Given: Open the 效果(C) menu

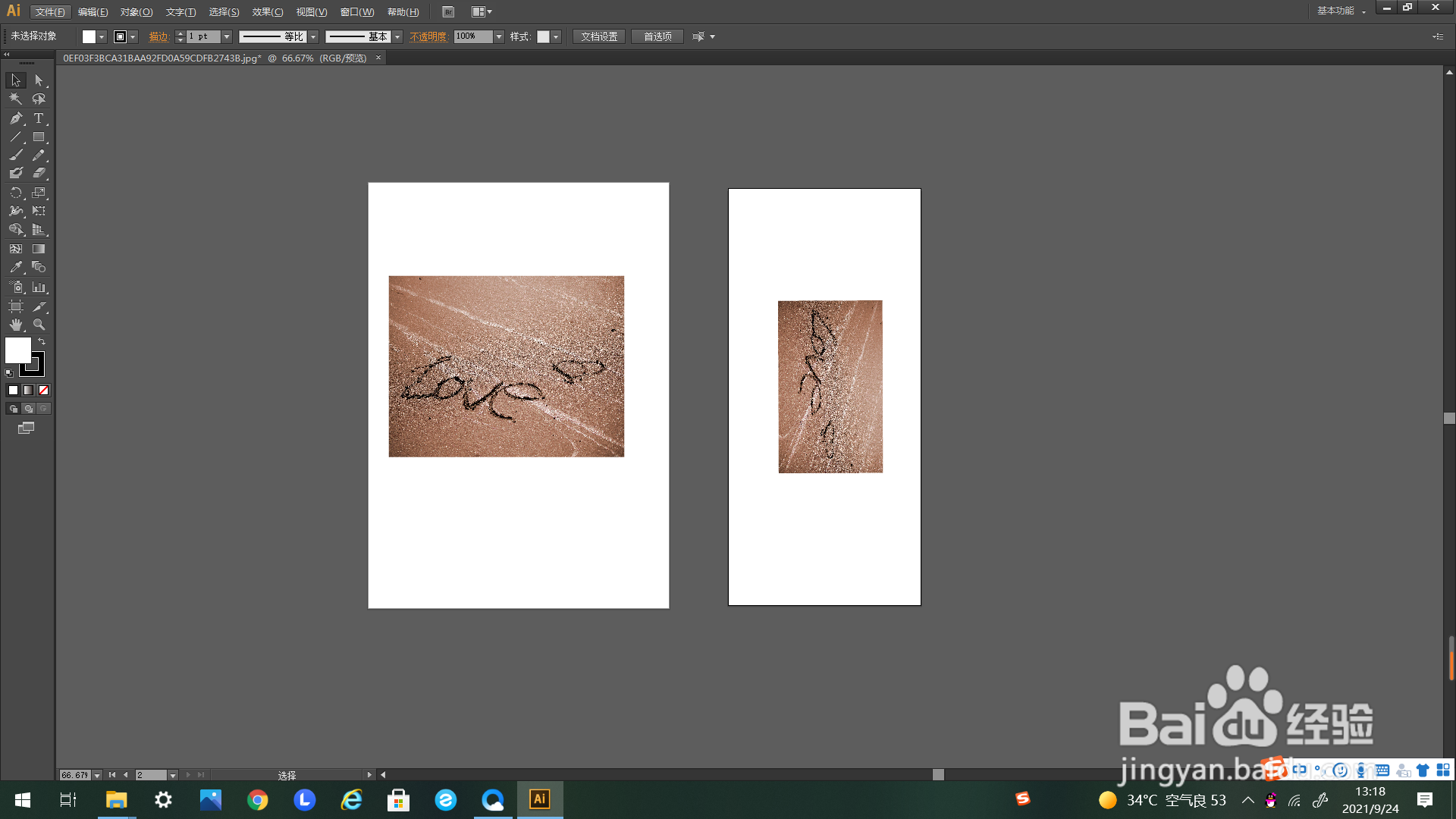Looking at the screenshot, I should click(267, 12).
